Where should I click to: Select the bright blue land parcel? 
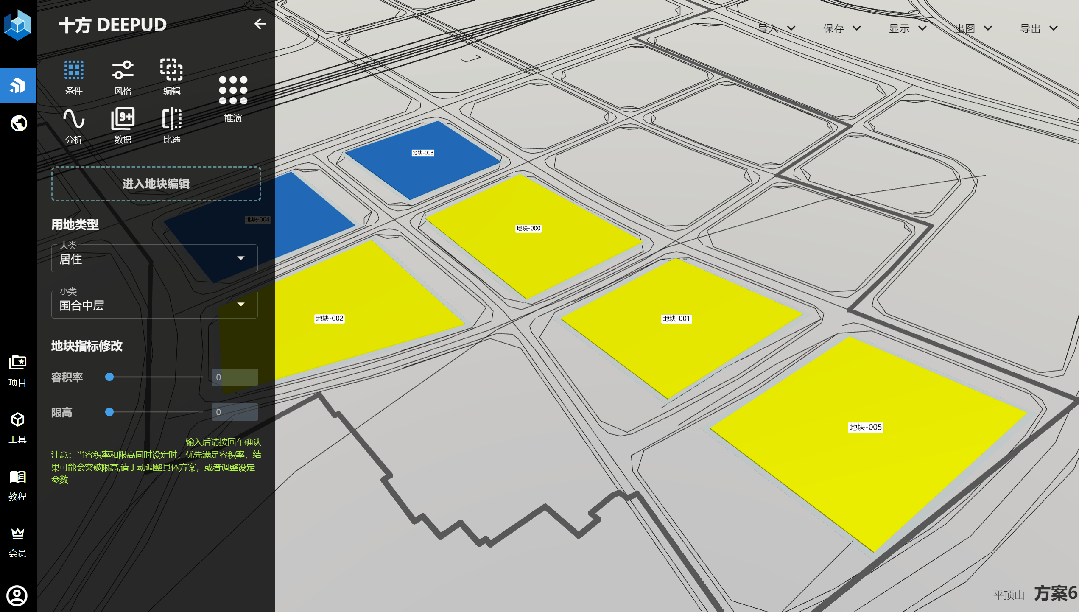[x=423, y=160]
